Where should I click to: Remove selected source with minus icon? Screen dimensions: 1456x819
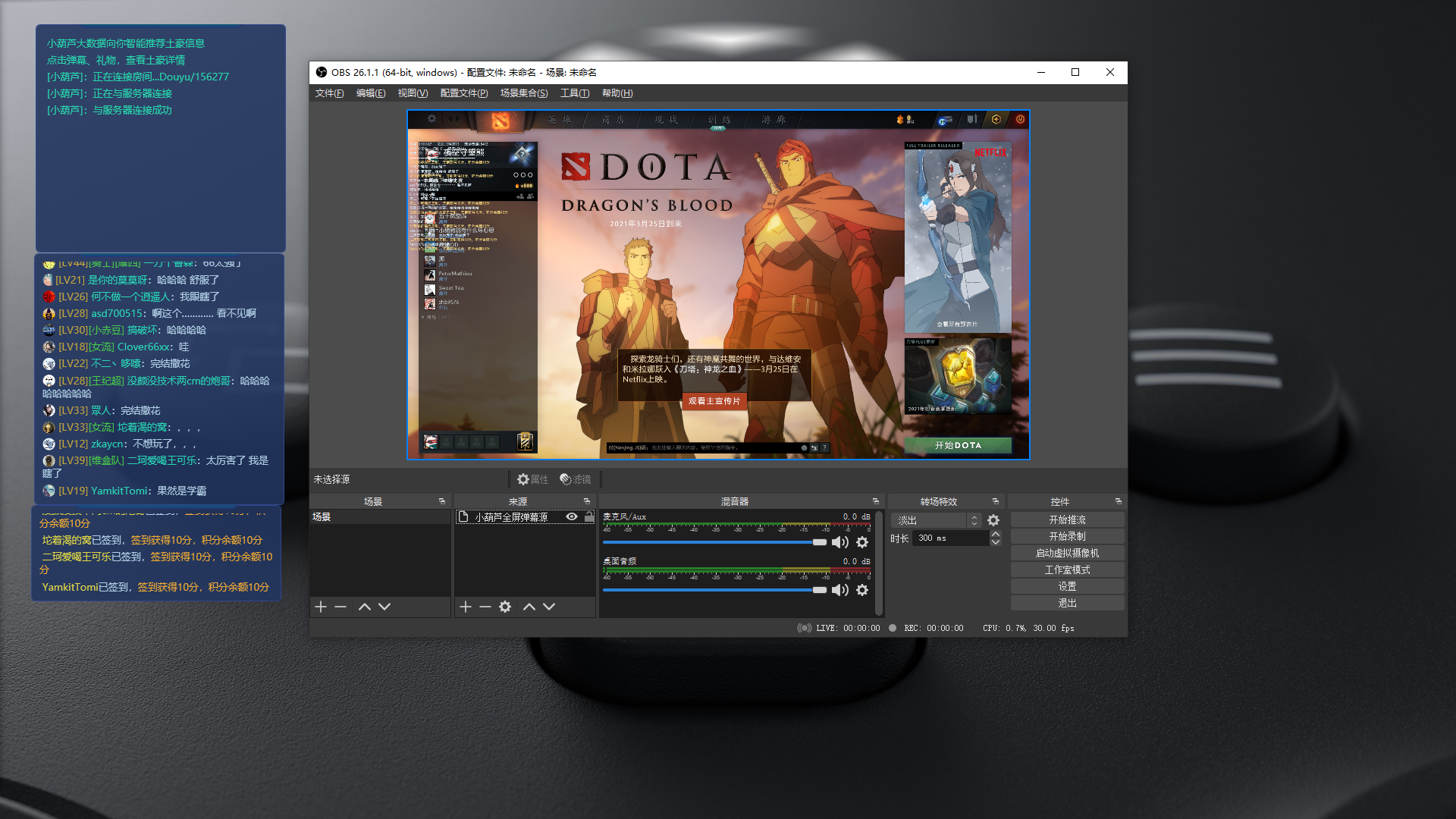coord(485,607)
